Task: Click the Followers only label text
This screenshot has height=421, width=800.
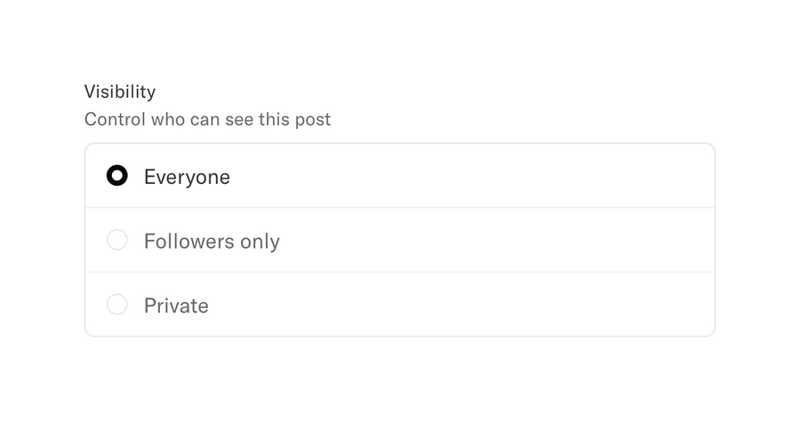Action: (x=212, y=241)
